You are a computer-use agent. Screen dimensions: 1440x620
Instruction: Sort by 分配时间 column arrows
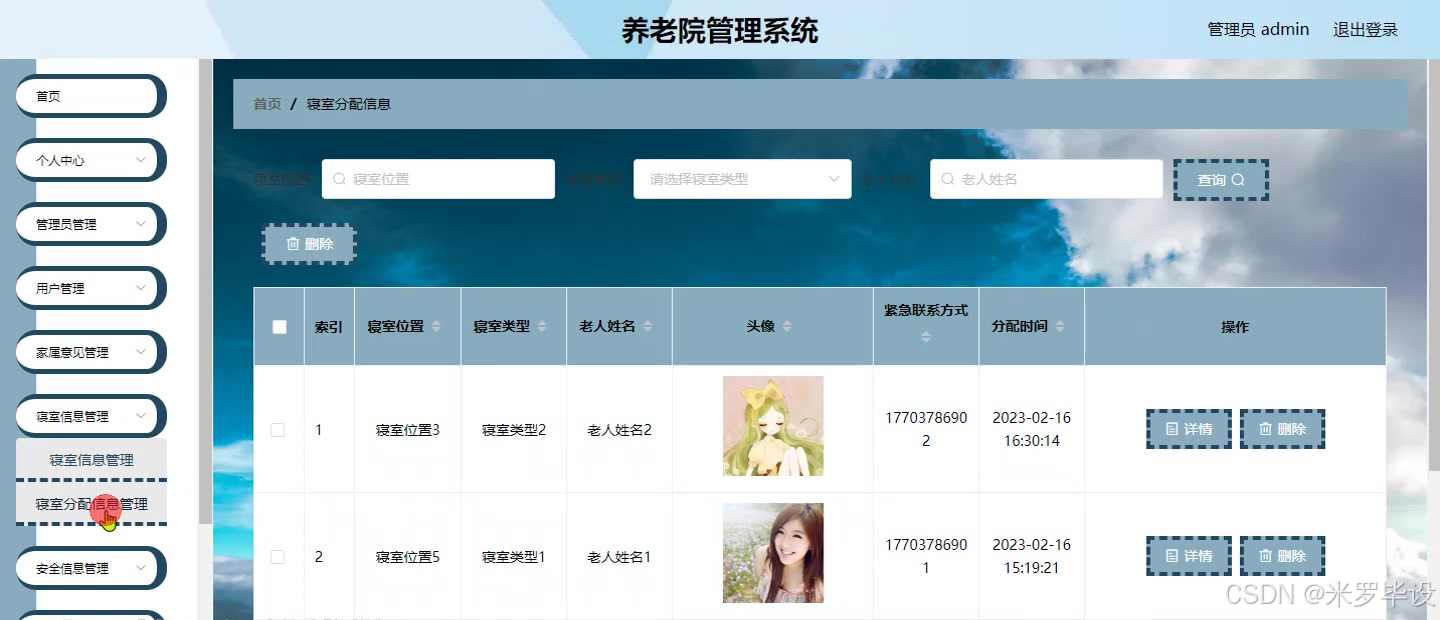click(1060, 327)
